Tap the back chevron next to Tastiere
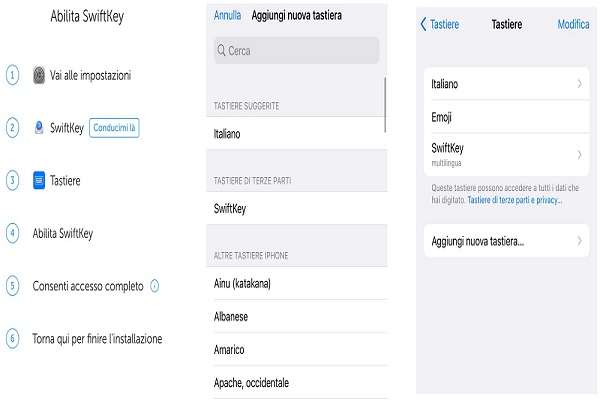 click(x=424, y=24)
